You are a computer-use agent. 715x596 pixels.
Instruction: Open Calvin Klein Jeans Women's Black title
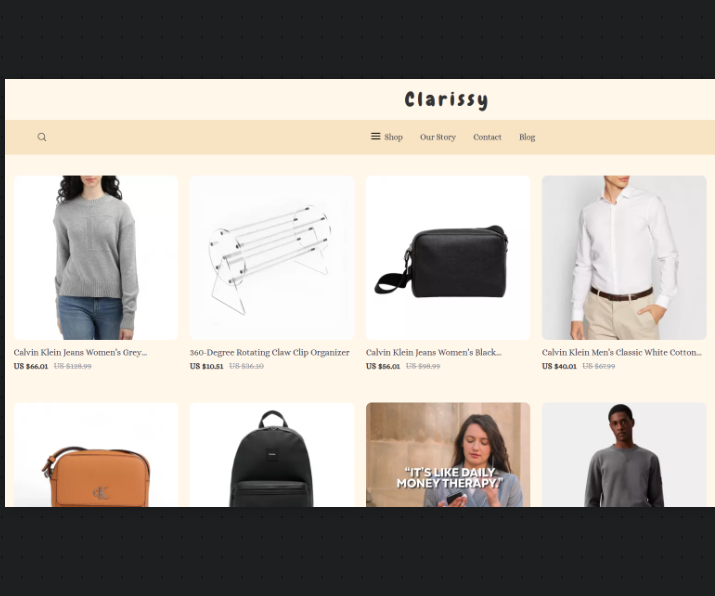click(434, 352)
